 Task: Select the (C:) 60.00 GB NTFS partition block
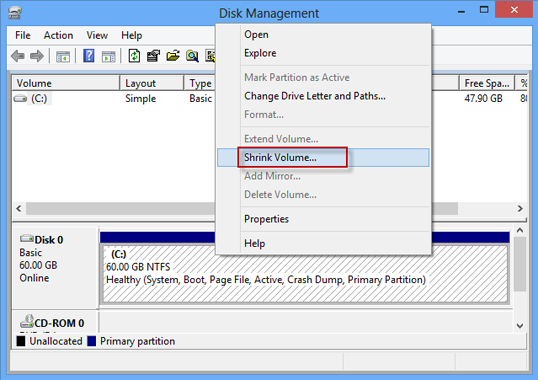tap(305, 274)
